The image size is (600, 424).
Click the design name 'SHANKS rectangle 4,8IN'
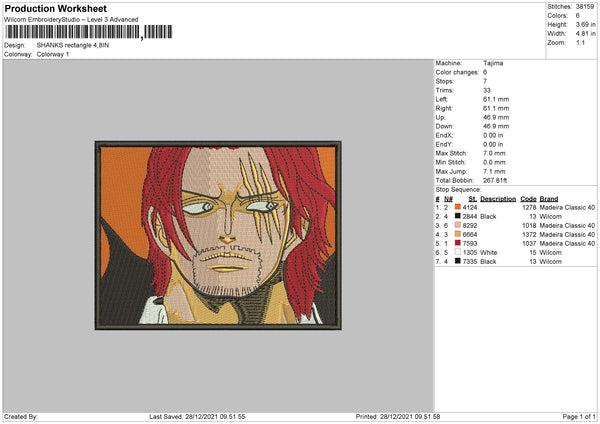pos(73,45)
